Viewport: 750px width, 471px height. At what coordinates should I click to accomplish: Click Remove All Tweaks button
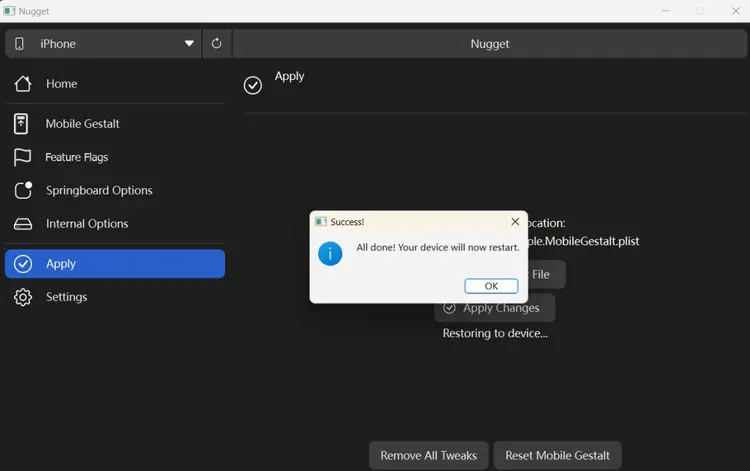click(429, 455)
